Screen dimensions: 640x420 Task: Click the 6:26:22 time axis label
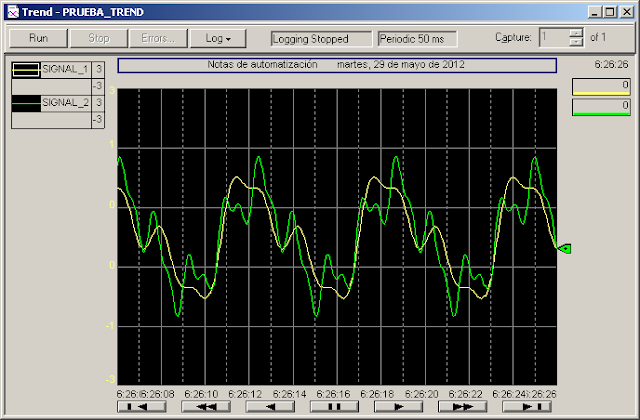pos(465,394)
